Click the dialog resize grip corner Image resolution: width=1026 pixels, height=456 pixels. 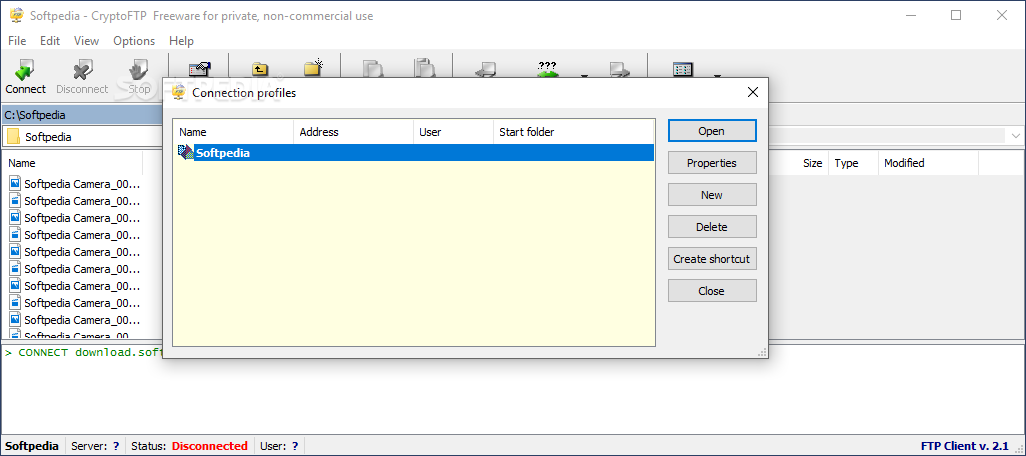762,352
